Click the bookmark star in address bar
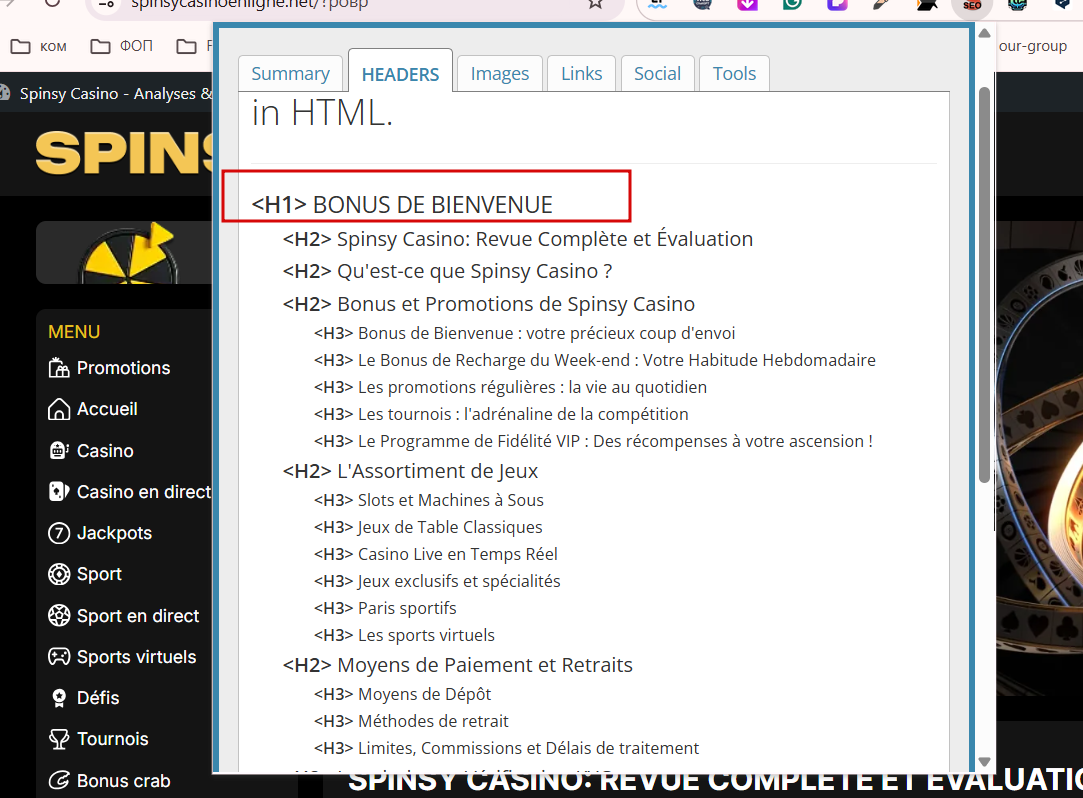Screen dimensions: 1083x798 coord(595,3)
